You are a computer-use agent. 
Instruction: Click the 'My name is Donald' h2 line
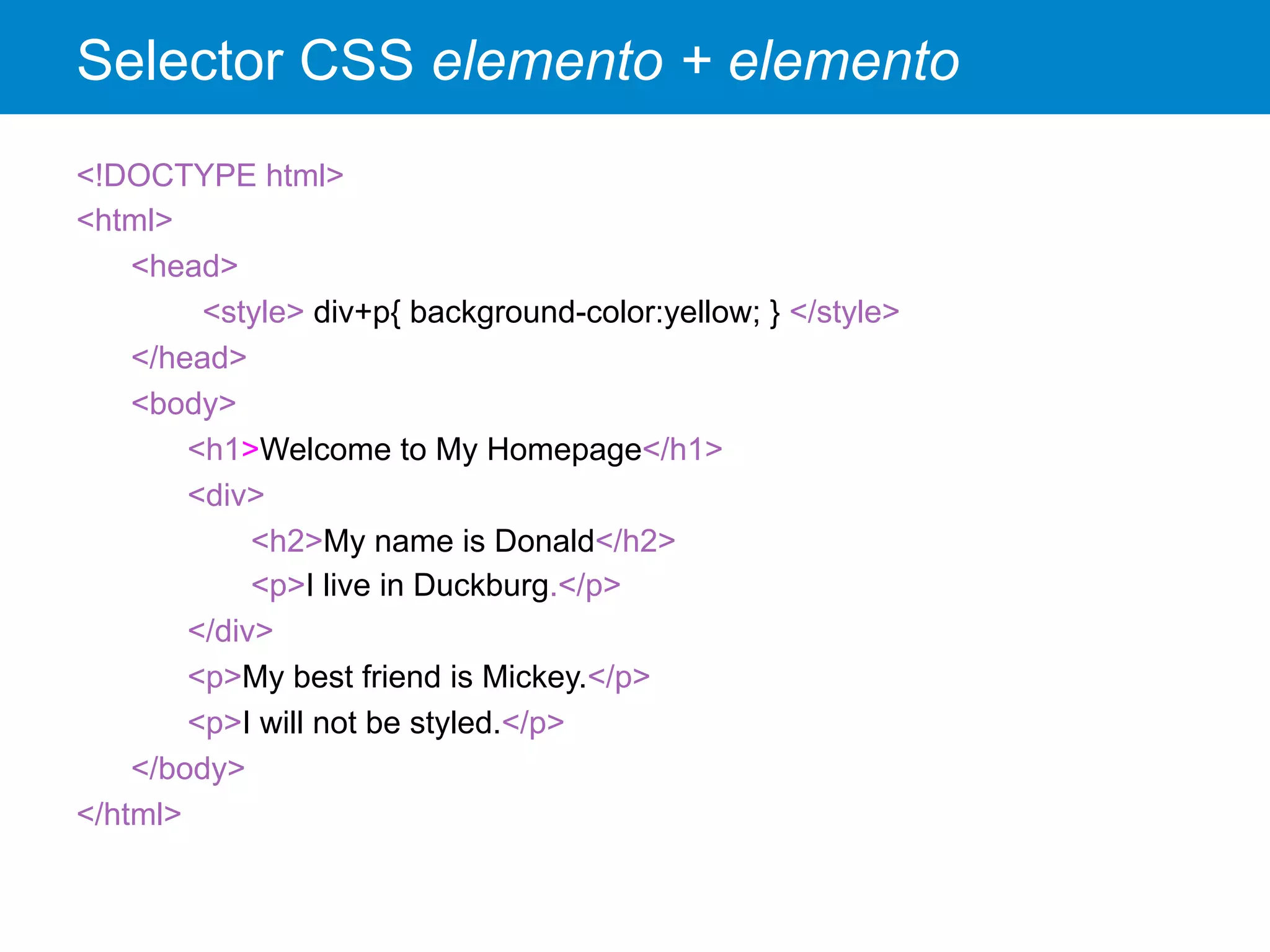[x=463, y=540]
